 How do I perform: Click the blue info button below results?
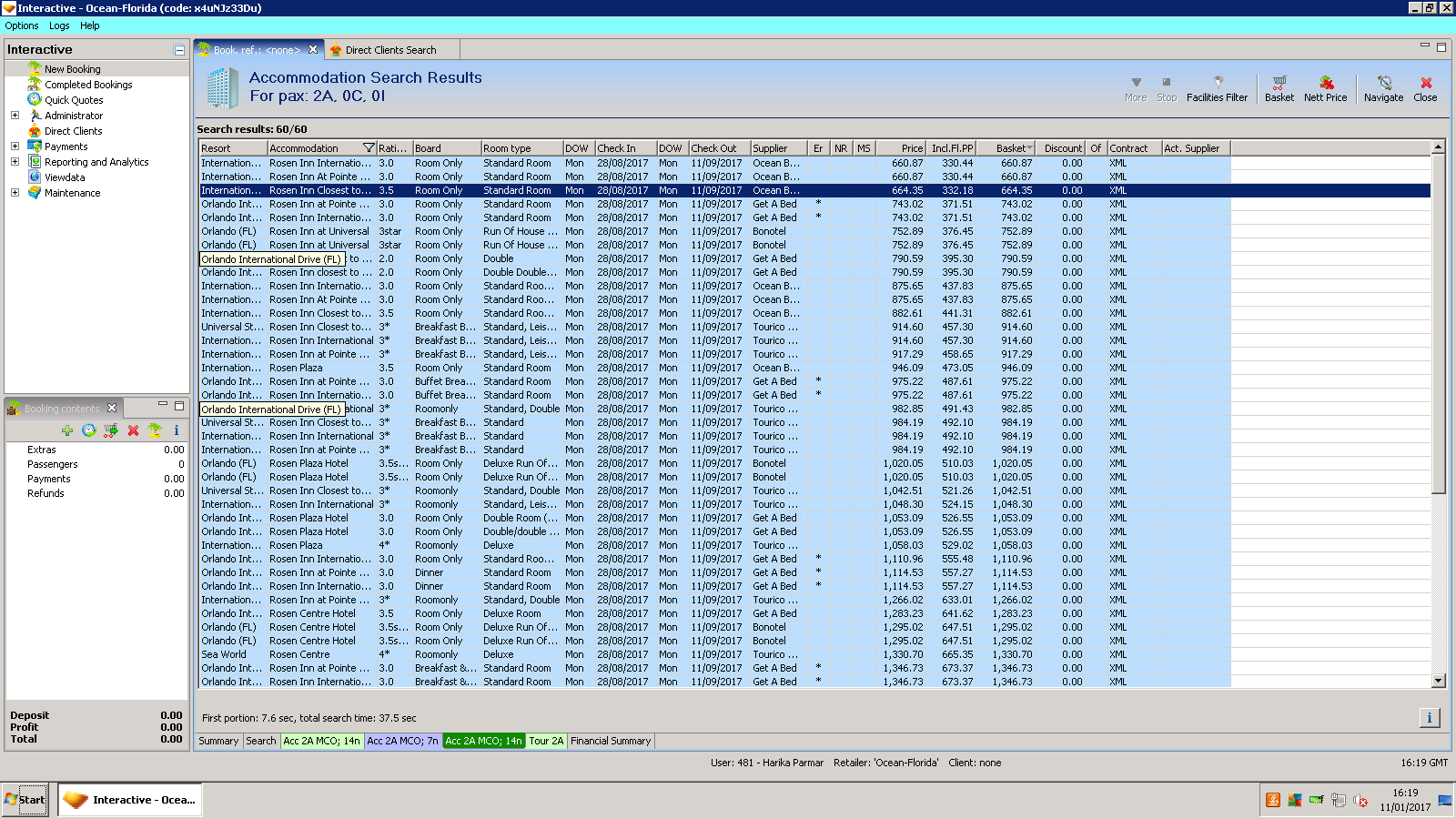coord(1429,718)
